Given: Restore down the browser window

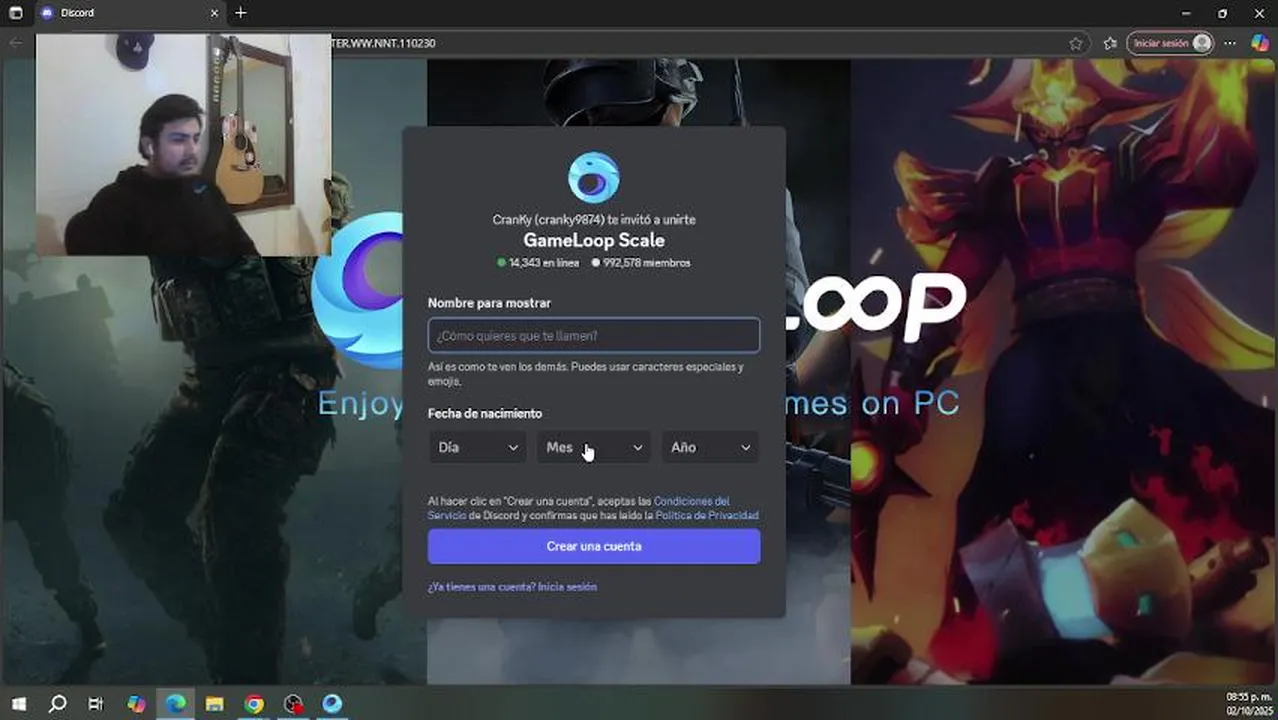Looking at the screenshot, I should coord(1222,13).
